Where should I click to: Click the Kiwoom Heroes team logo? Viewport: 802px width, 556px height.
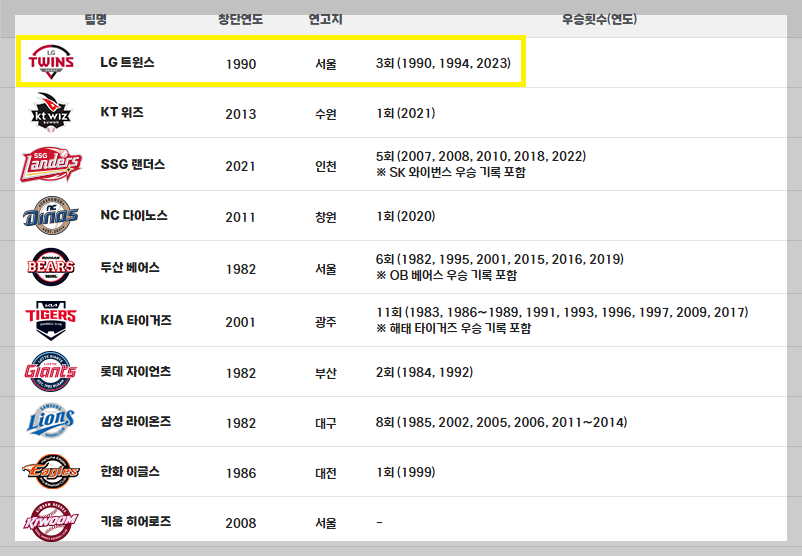[x=51, y=521]
